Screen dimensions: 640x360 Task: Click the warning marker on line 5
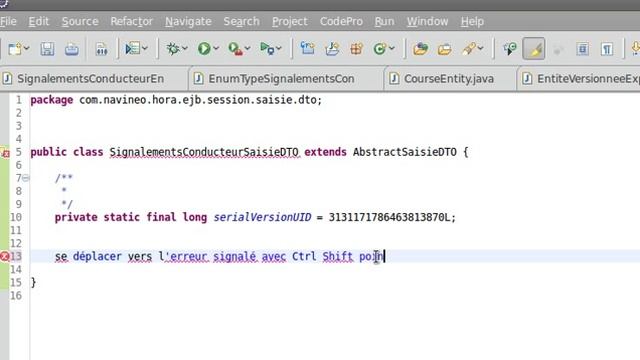tap(5, 153)
